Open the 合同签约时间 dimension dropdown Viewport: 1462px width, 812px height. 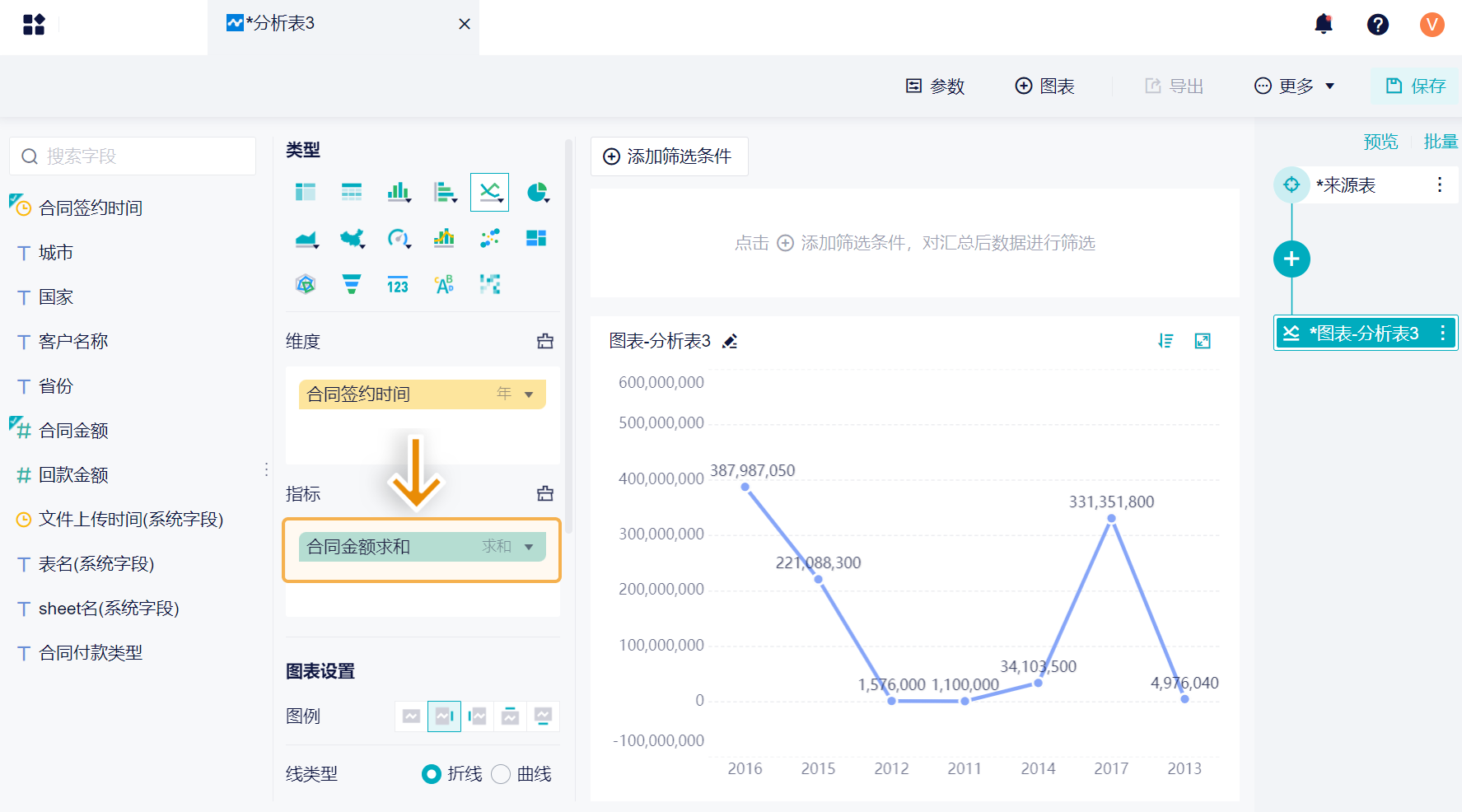[529, 394]
